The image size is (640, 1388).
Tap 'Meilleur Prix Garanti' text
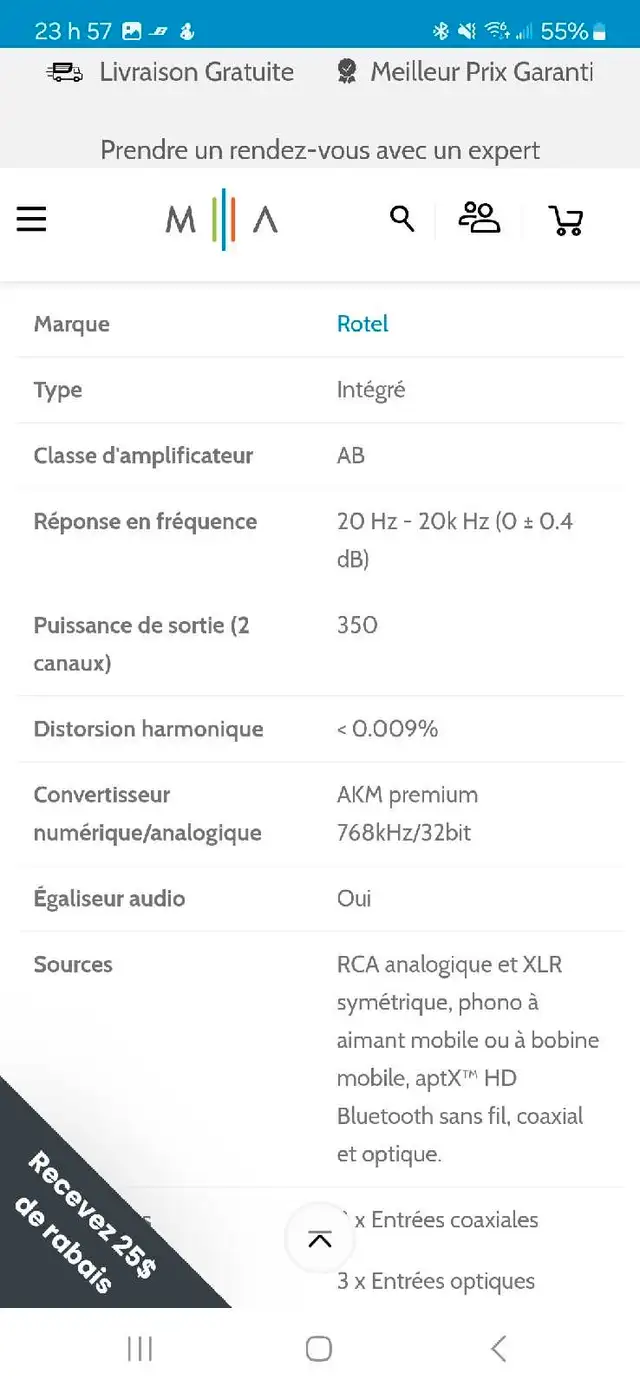(x=482, y=72)
